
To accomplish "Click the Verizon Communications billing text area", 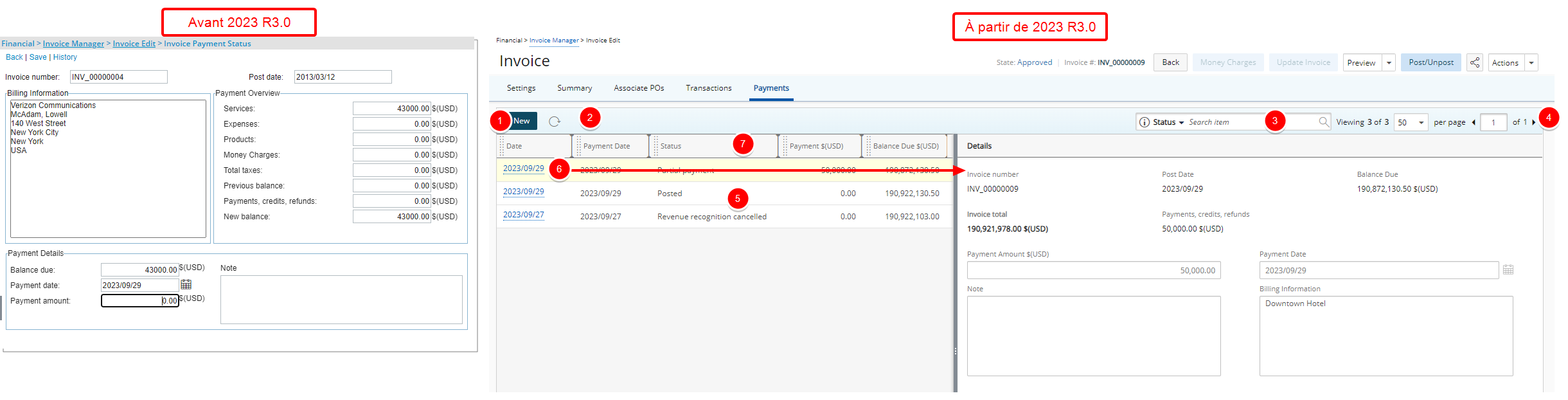I will coord(108,168).
